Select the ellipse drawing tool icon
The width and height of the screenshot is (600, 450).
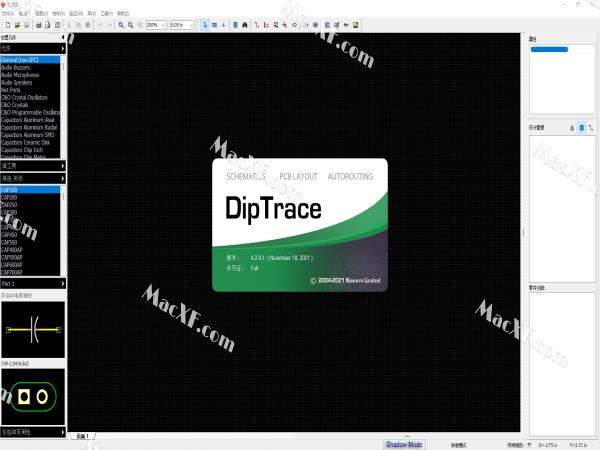[295, 25]
